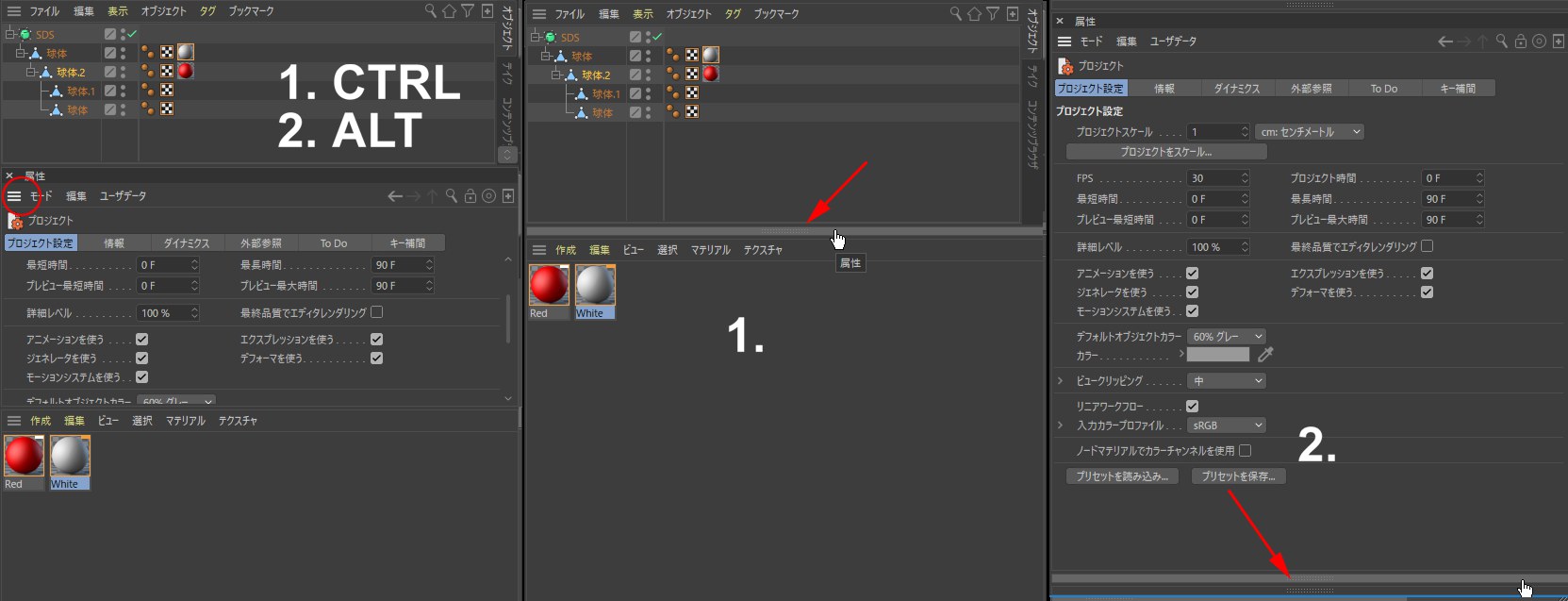The width and height of the screenshot is (1568, 601).
Task: Enable ノードマテリアルでカラーチャンネルを使用 checkbox
Action: [1245, 451]
